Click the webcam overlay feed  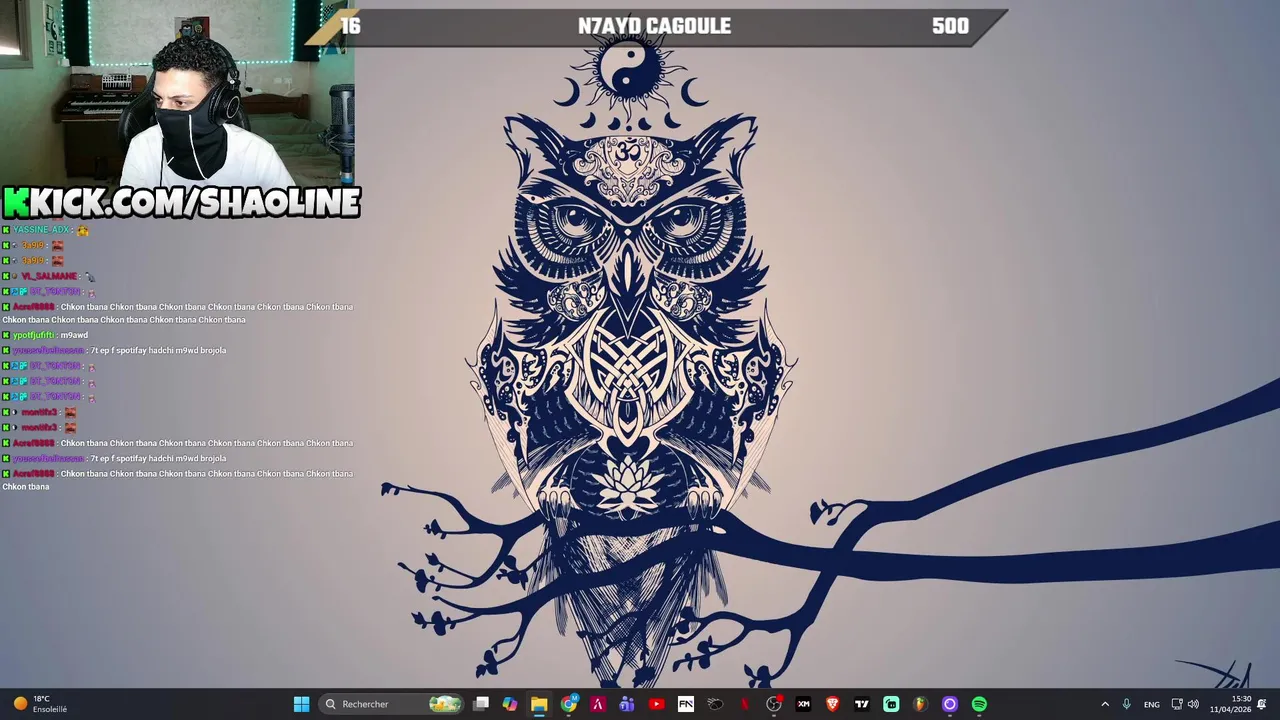point(177,93)
